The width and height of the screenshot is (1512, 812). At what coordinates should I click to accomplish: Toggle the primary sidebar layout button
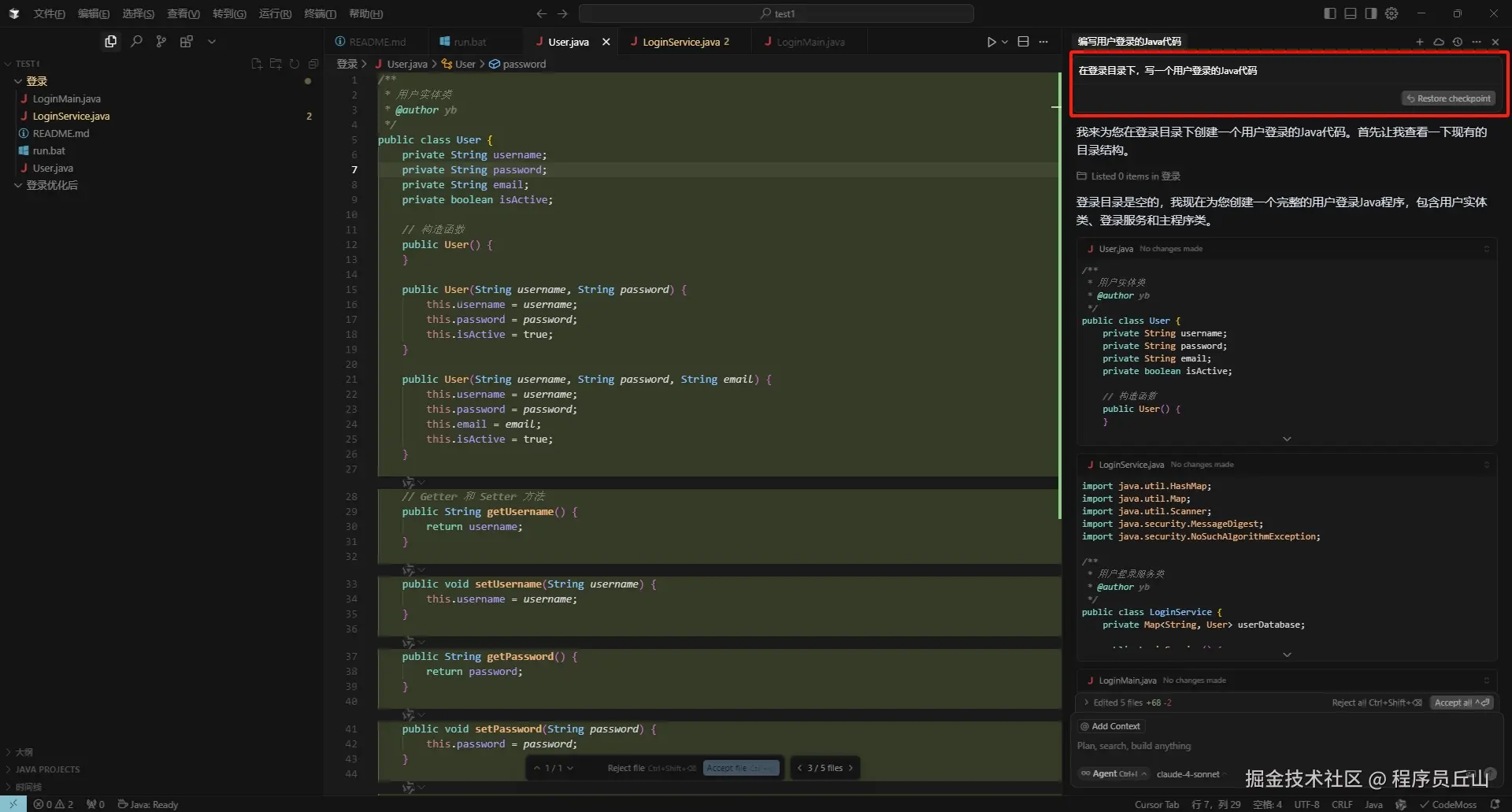(1330, 13)
